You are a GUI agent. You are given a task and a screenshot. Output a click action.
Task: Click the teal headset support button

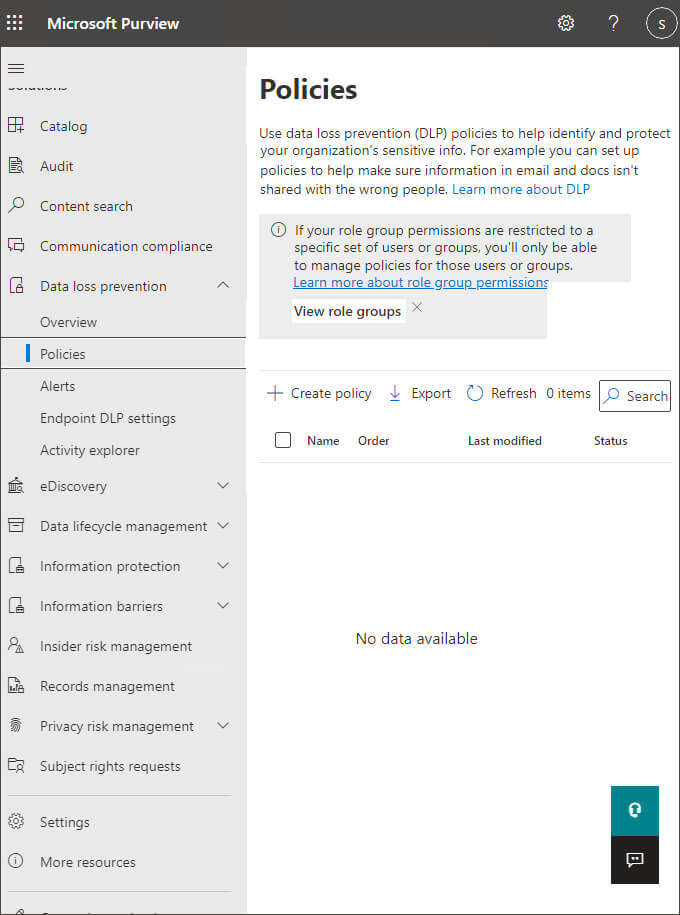point(634,811)
